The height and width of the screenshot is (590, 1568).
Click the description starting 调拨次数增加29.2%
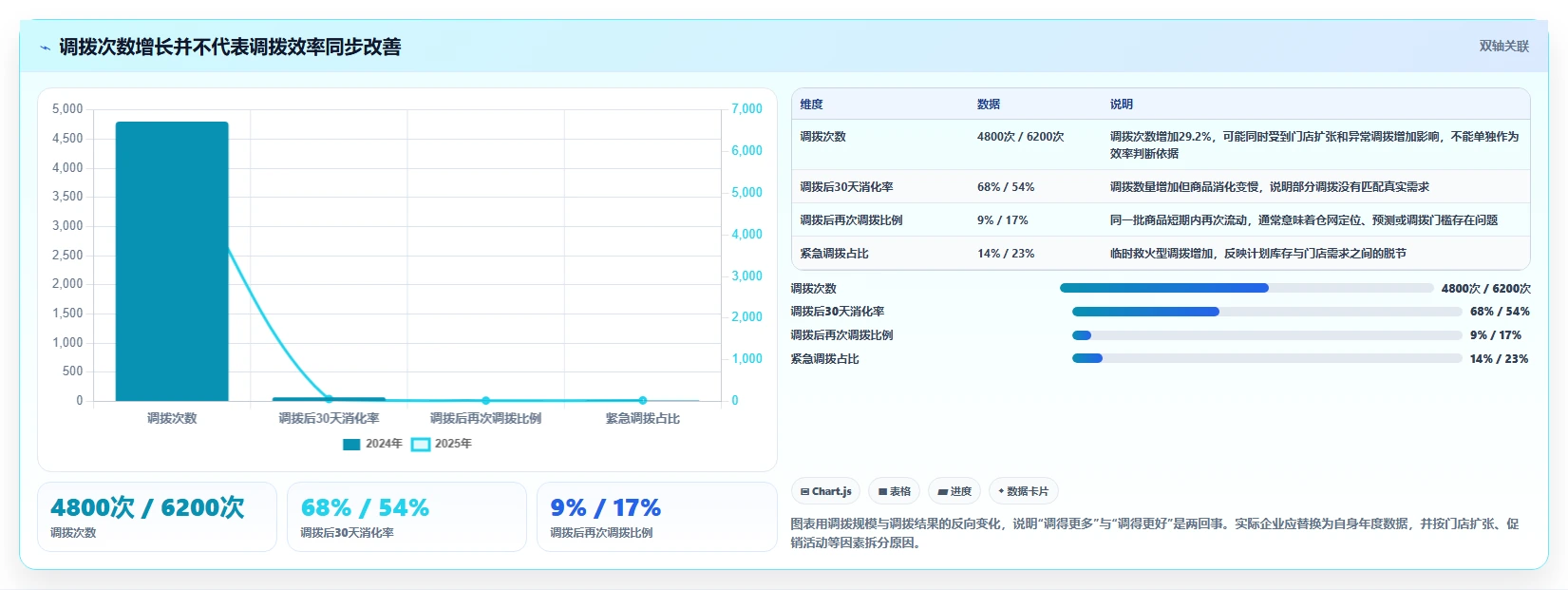1314,144
